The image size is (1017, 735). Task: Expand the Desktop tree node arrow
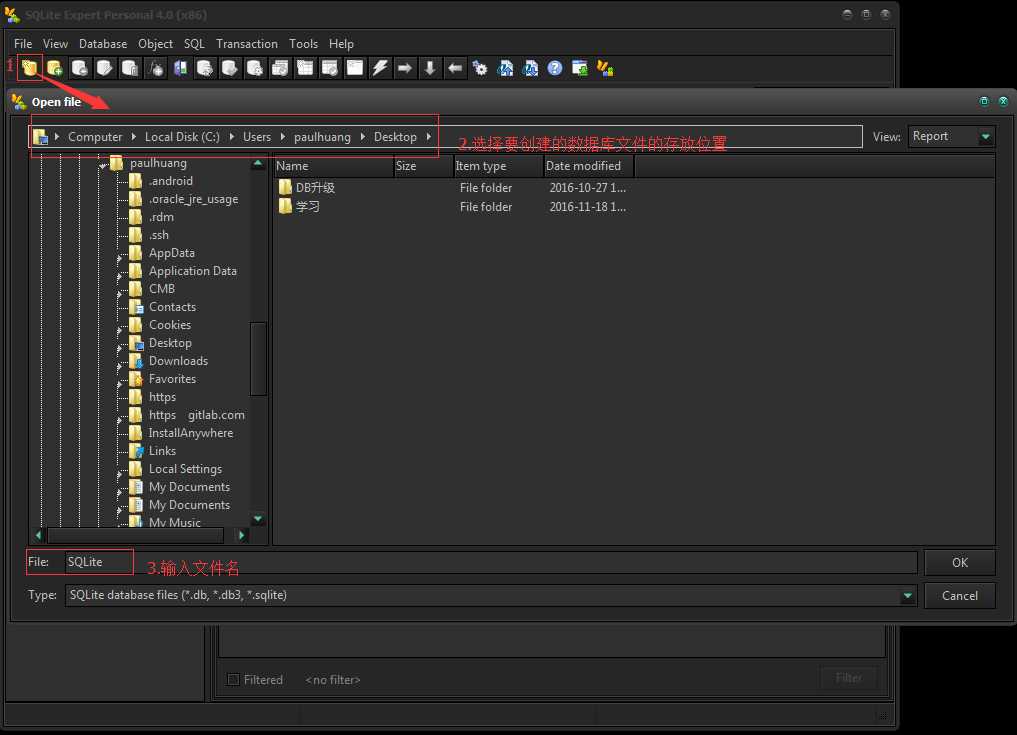click(119, 348)
